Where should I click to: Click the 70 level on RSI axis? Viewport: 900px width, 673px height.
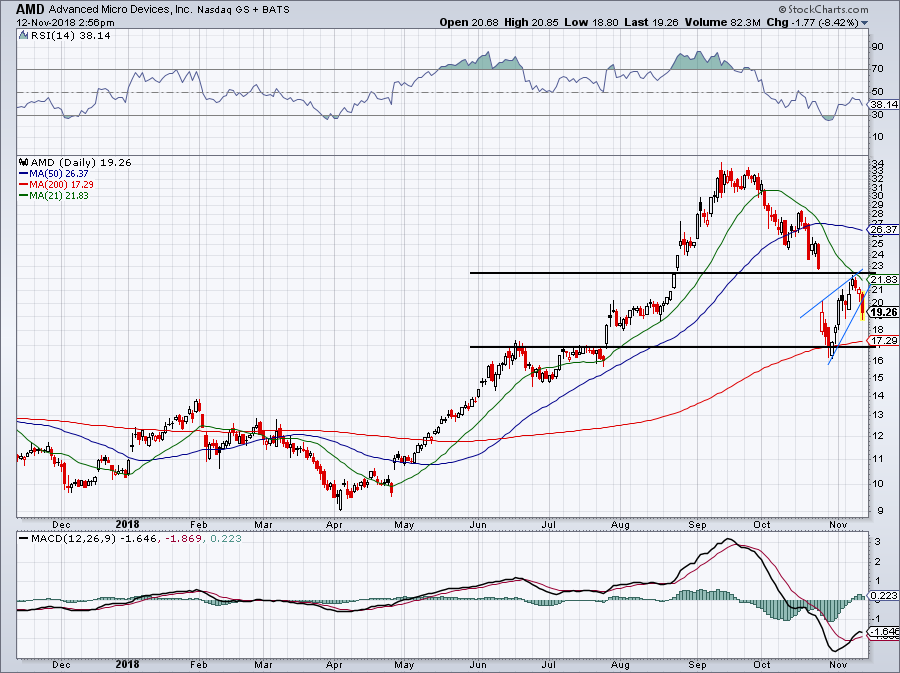(x=878, y=69)
